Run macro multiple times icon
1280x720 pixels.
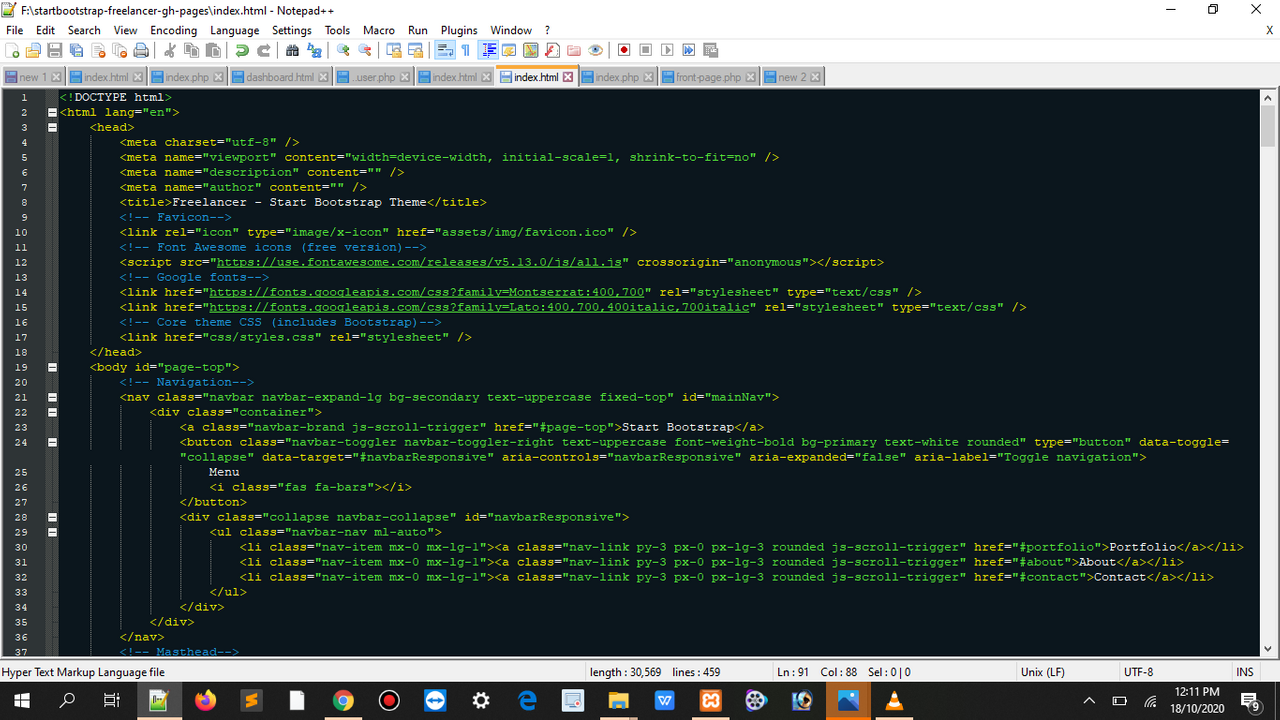688,50
